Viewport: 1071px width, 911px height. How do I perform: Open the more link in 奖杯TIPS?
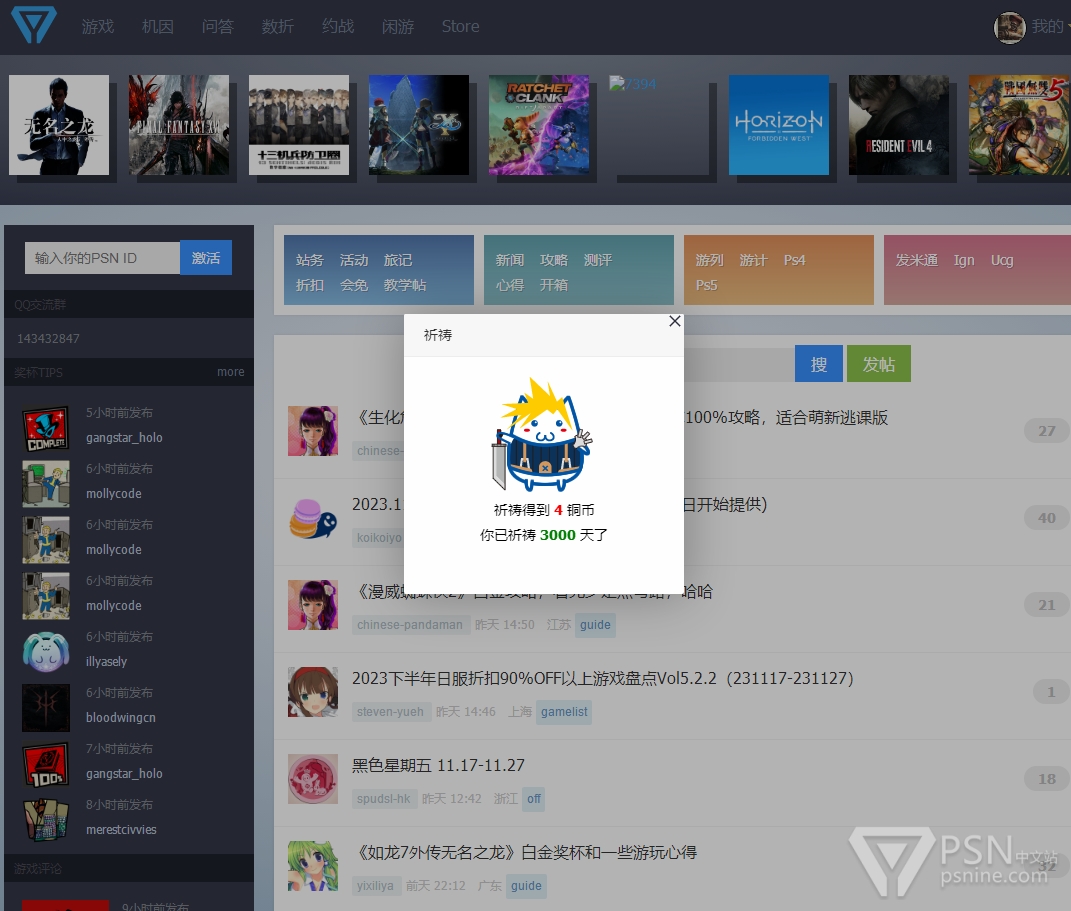230,372
